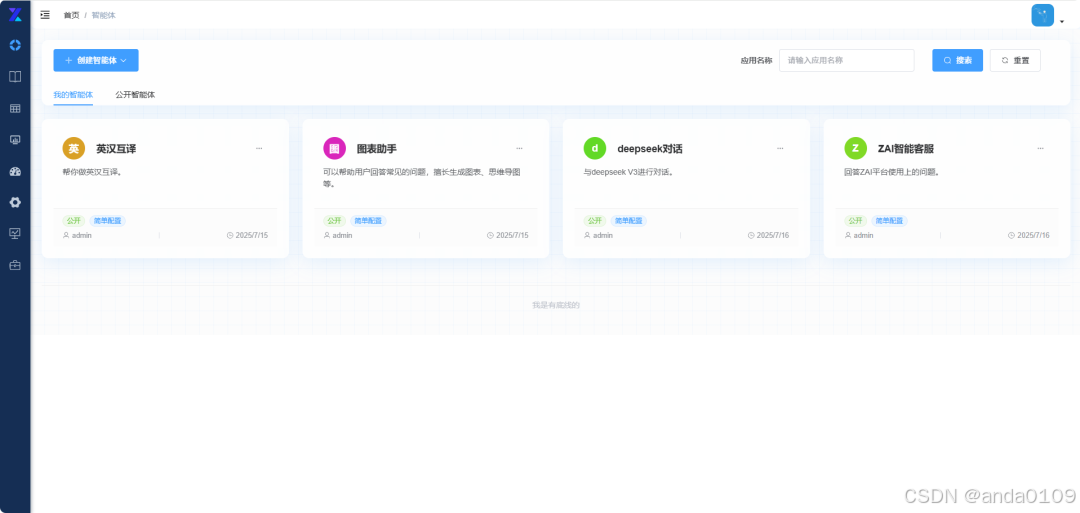Click the 图 avatar on 图表助手 card
The image size is (1080, 513).
pyautogui.click(x=334, y=148)
